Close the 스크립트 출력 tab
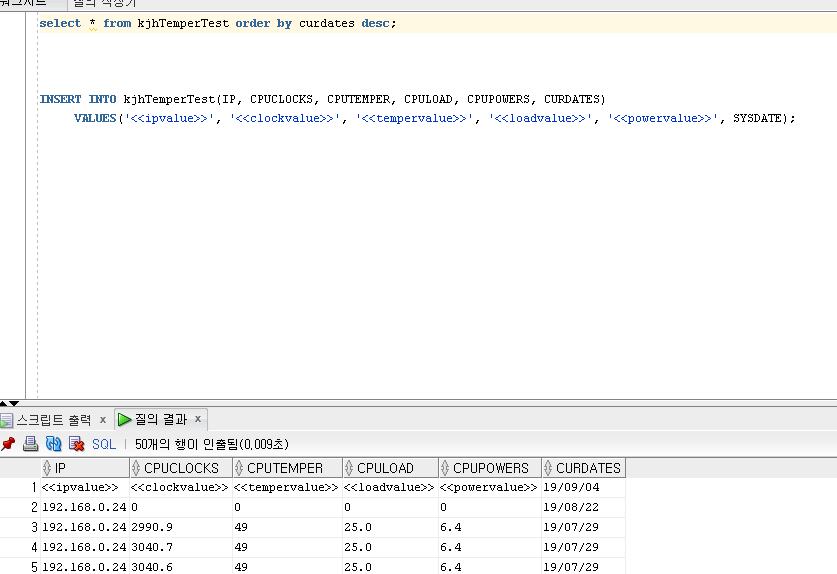837x574 pixels. tap(103, 420)
